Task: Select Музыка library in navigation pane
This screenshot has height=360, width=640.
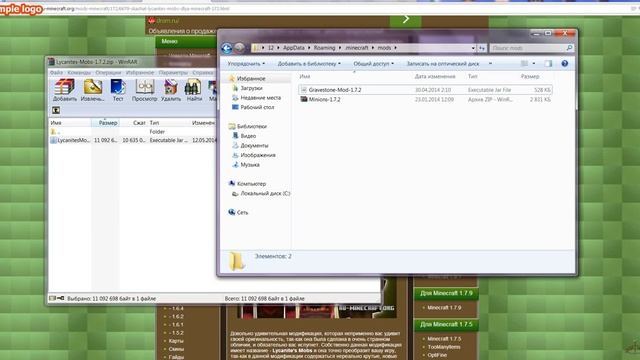Action: (x=250, y=165)
